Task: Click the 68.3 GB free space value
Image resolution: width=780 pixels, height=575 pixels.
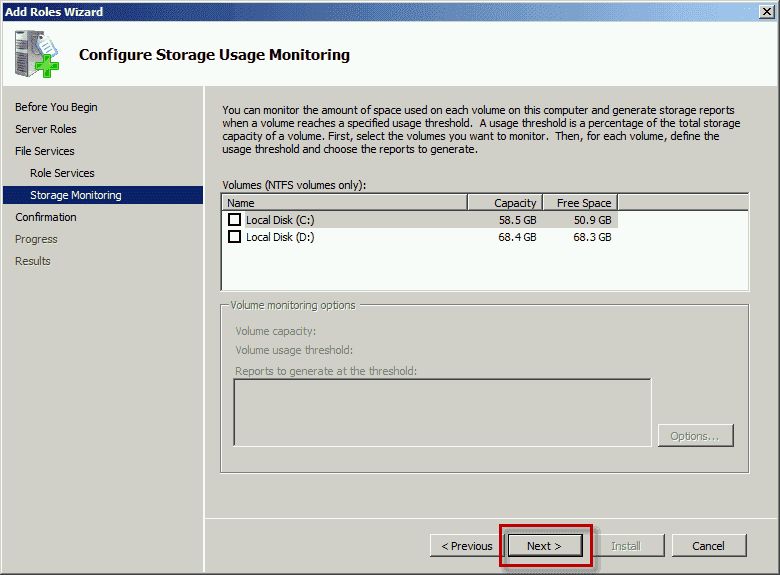Action: click(x=592, y=237)
